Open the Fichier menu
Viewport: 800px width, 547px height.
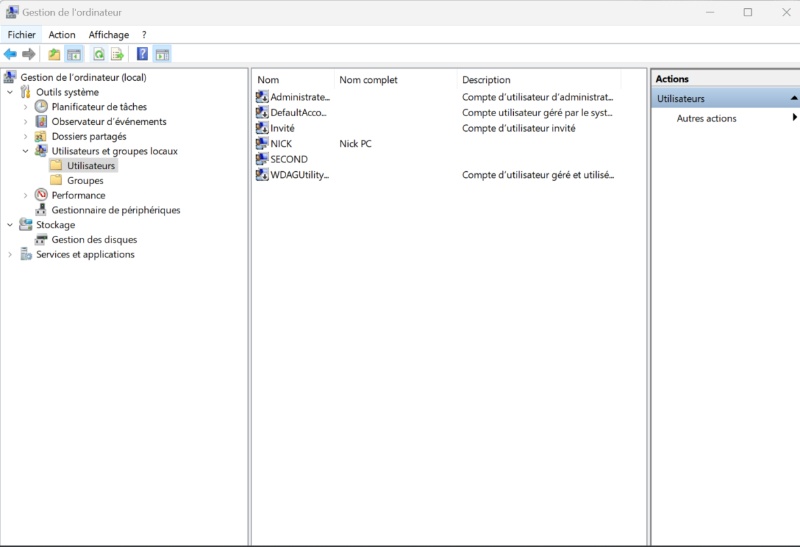[21, 34]
